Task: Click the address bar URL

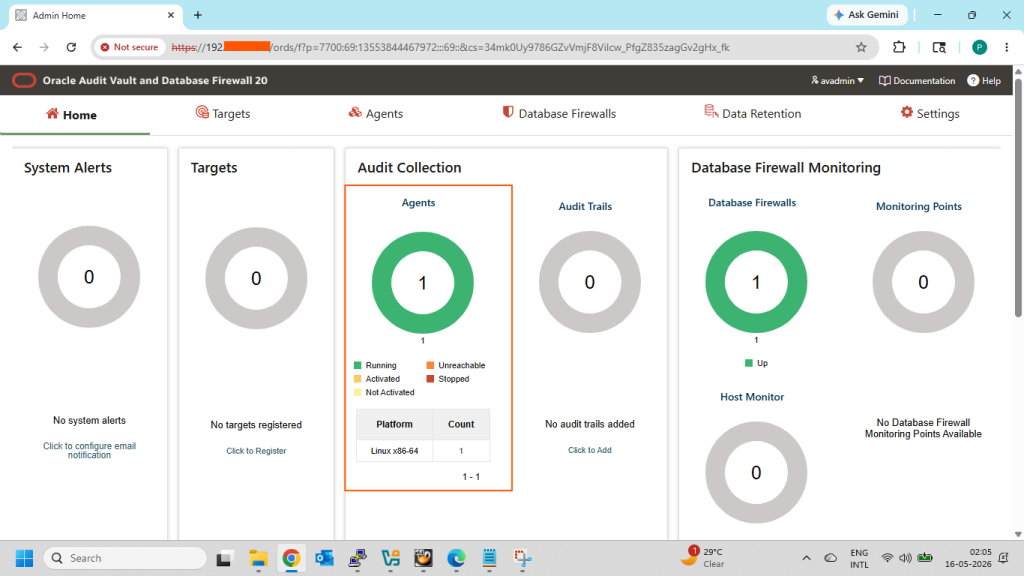Action: pyautogui.click(x=451, y=47)
